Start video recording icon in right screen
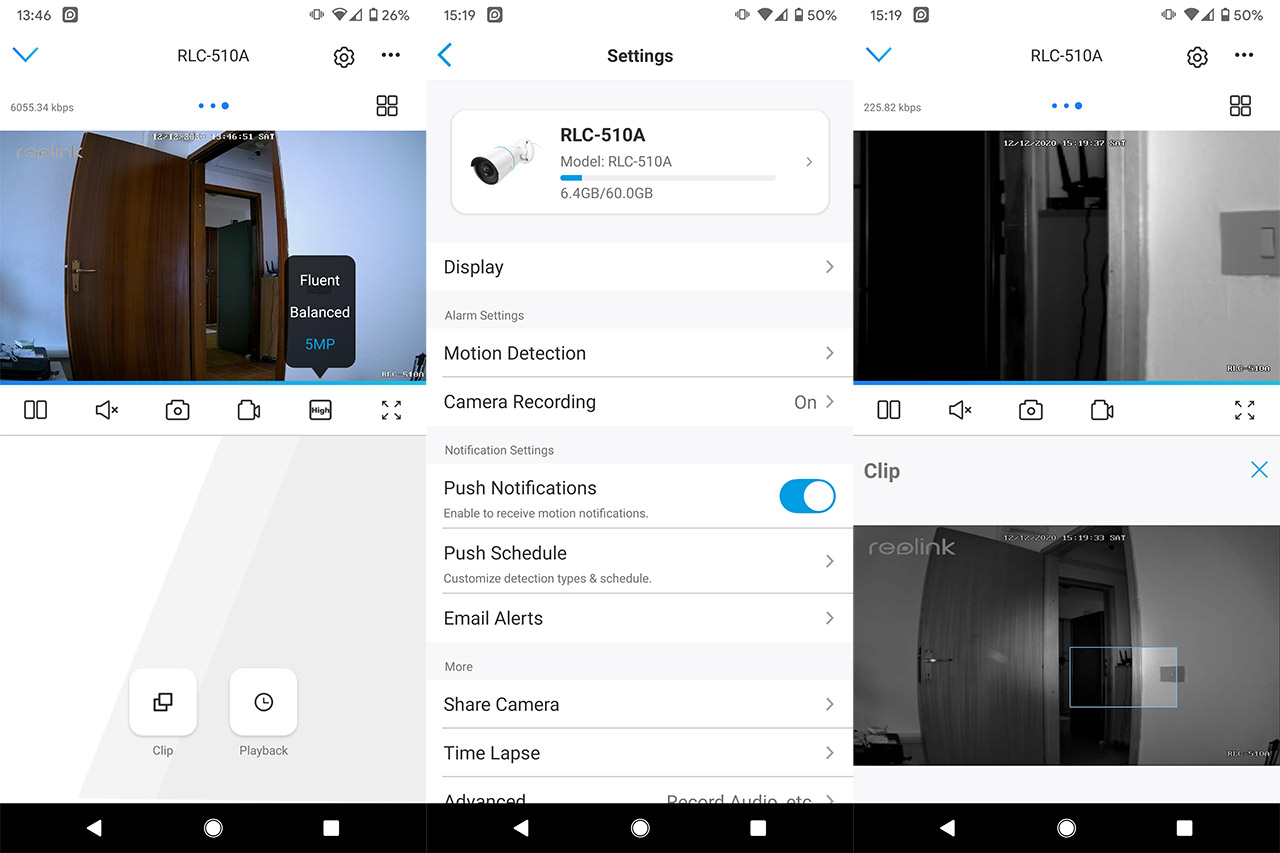Image resolution: width=1280 pixels, height=853 pixels. tap(1102, 410)
